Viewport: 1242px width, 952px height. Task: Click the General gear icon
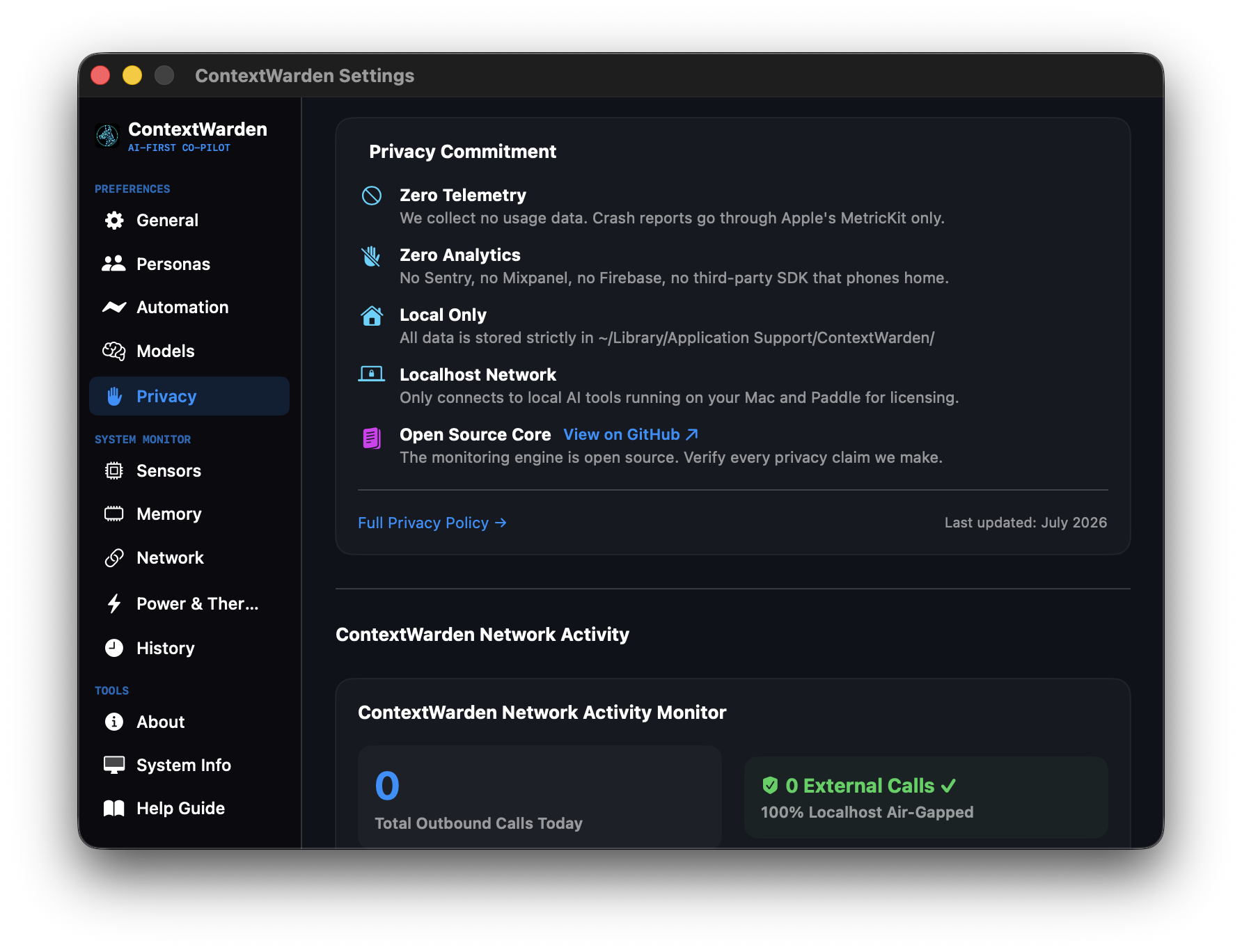(114, 221)
